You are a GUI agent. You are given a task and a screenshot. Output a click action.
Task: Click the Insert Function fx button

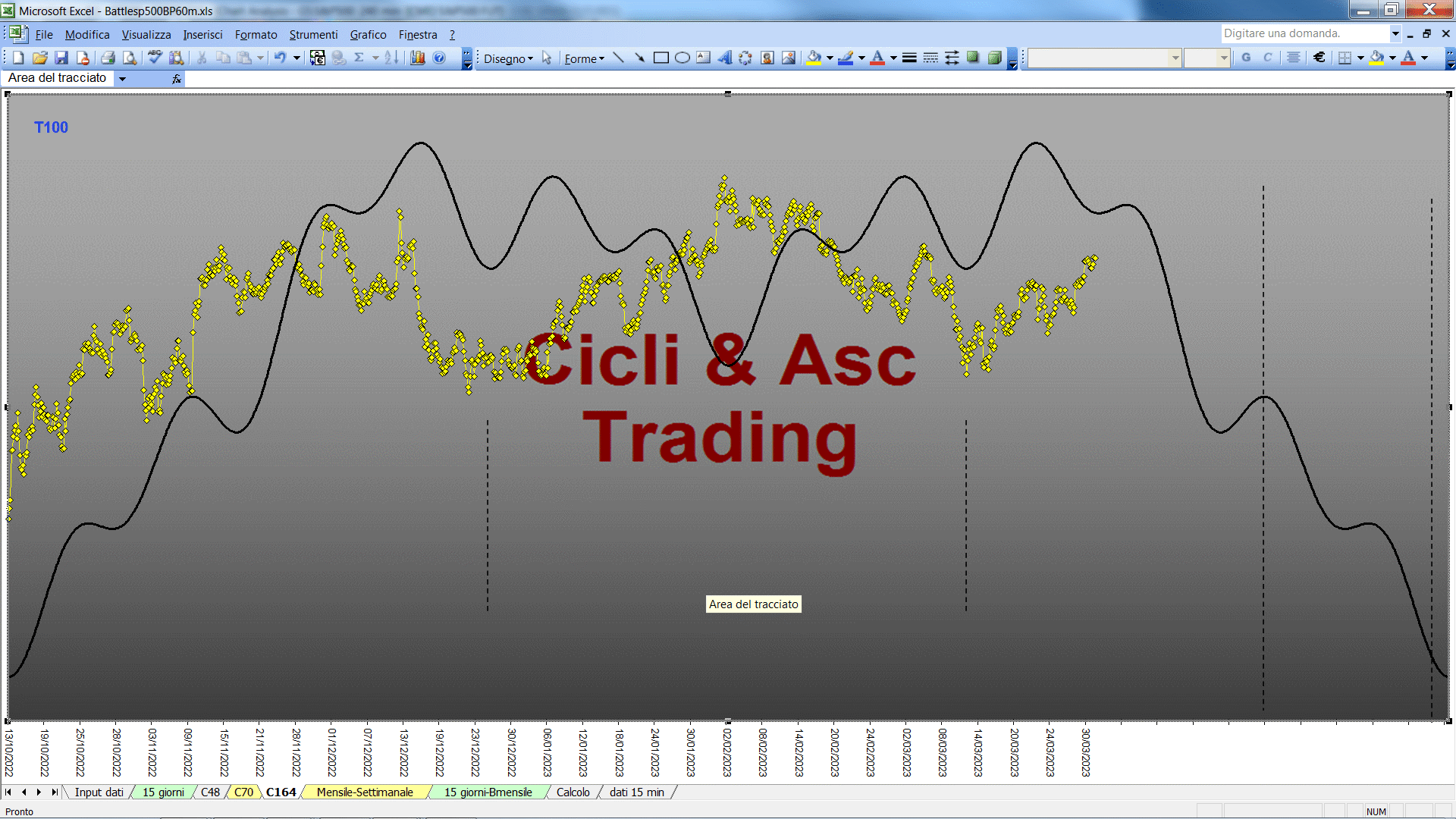pos(177,79)
